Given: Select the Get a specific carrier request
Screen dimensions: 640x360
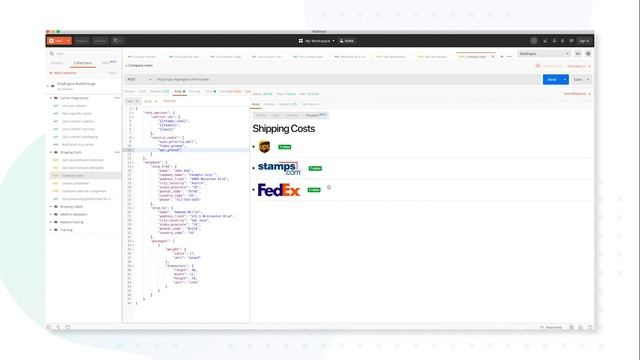Looking at the screenshot, I should tap(77, 113).
